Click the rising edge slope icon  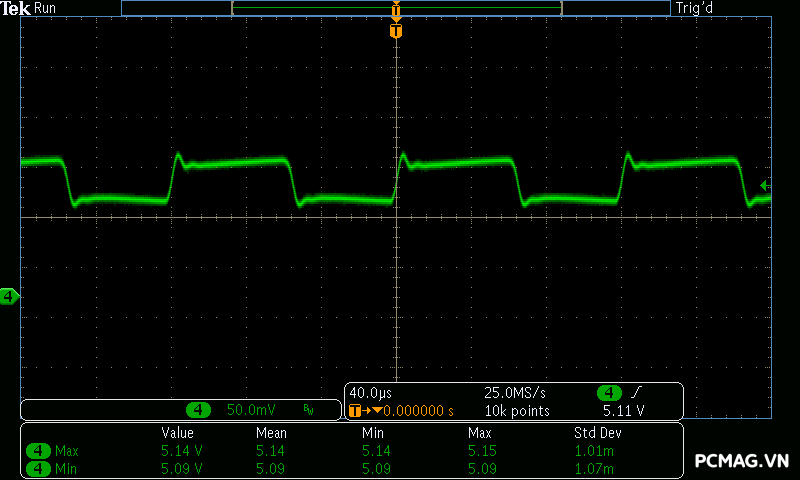[x=638, y=393]
